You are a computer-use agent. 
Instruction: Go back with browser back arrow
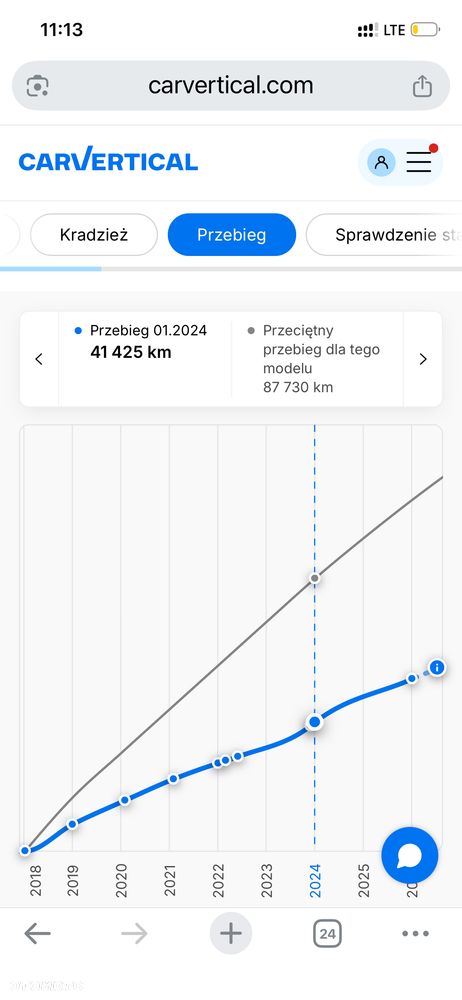click(37, 934)
